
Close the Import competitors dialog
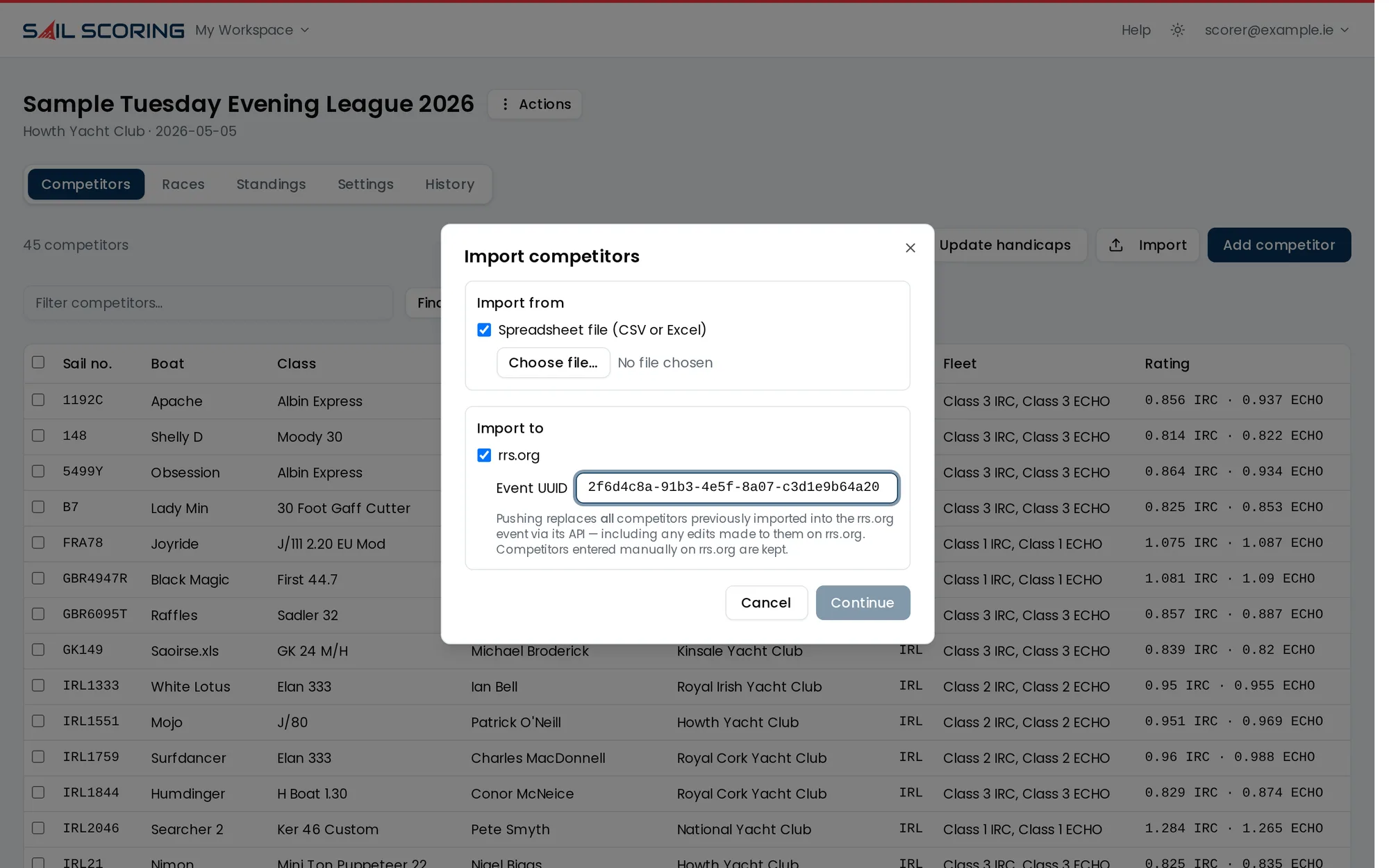tap(910, 248)
